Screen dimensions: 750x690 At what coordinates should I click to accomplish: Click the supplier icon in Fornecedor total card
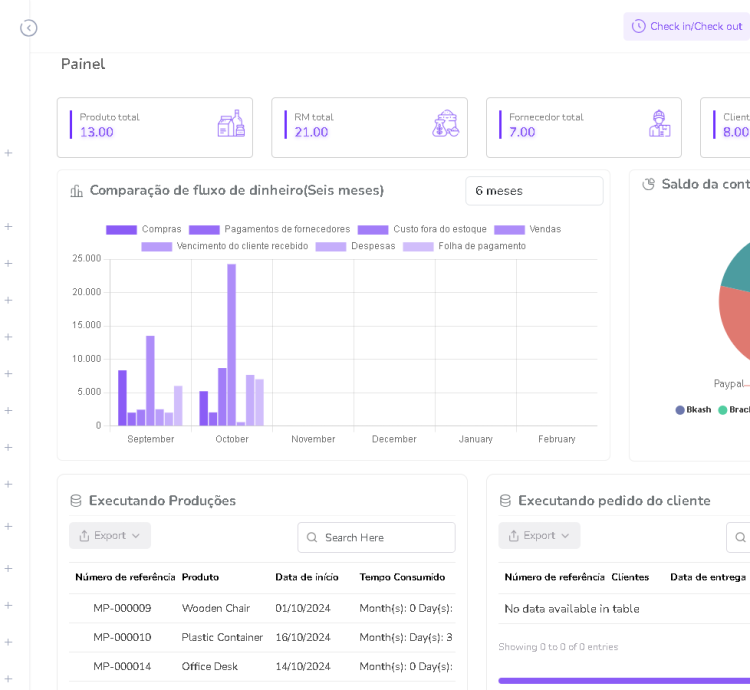coord(659,125)
